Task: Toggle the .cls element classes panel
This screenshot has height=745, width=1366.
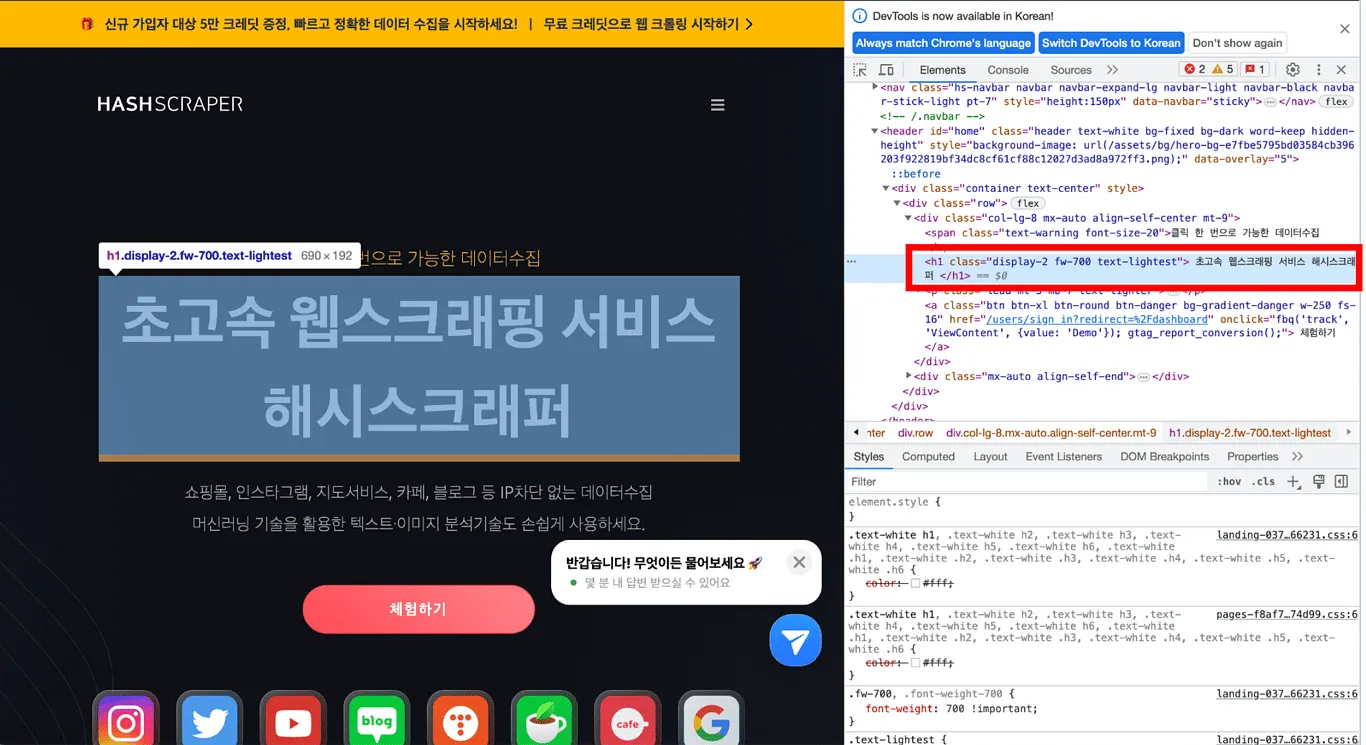Action: click(1264, 482)
